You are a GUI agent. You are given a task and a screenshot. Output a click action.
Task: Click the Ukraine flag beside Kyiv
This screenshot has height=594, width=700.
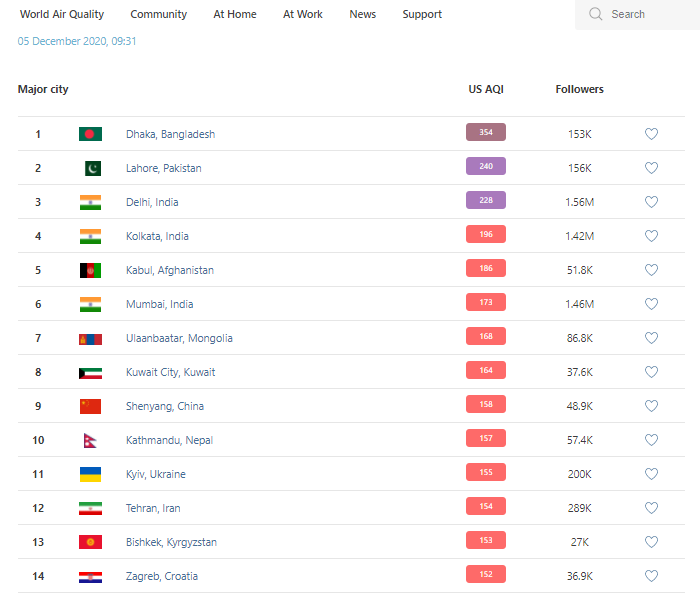tap(90, 474)
